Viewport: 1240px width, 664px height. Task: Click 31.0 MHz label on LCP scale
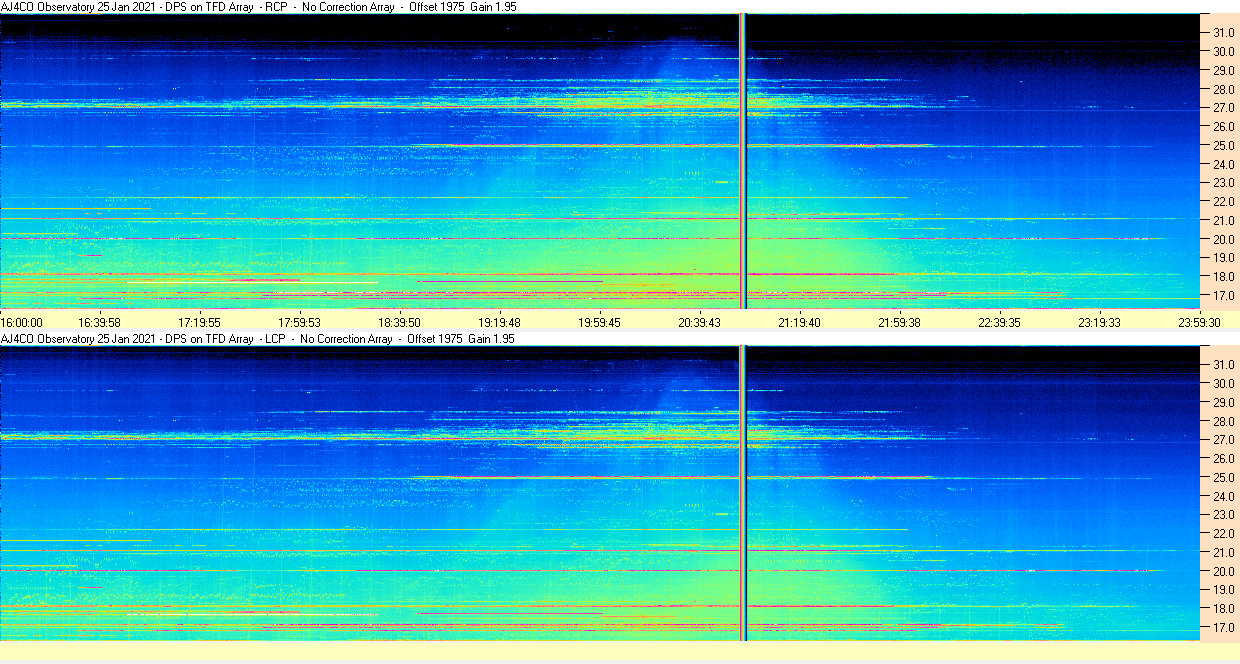1224,364
